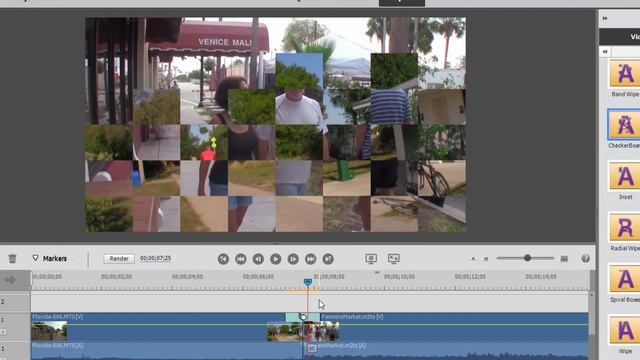The image size is (640, 360).
Task: Jump to the end of the timeline
Action: point(328,259)
